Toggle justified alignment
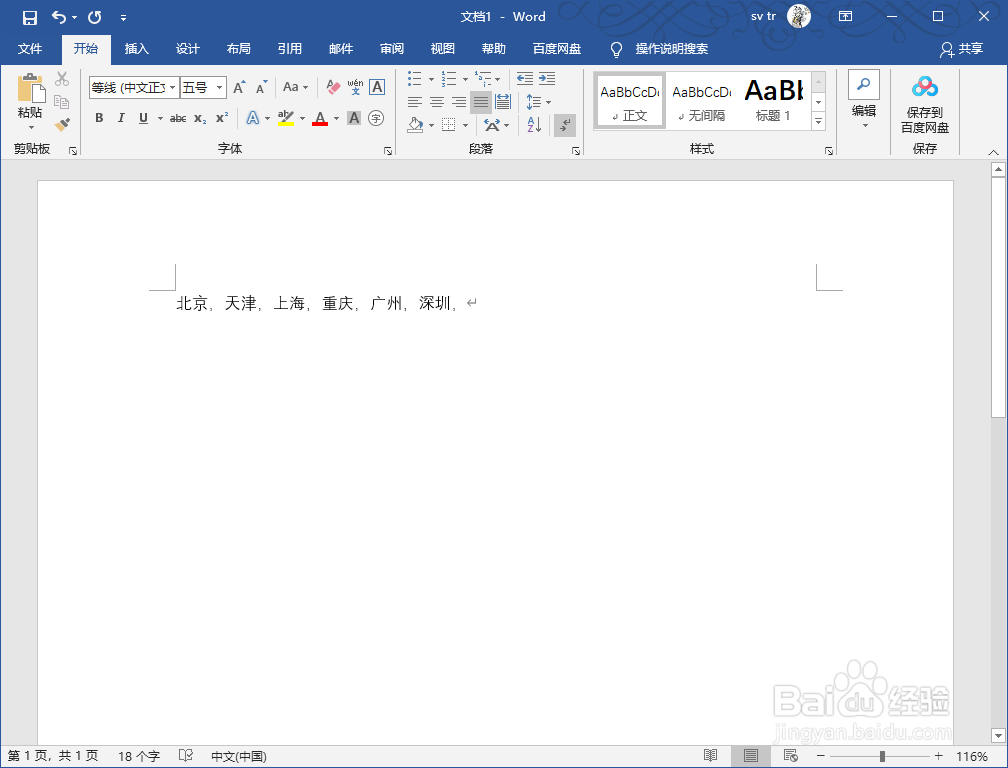 [480, 101]
